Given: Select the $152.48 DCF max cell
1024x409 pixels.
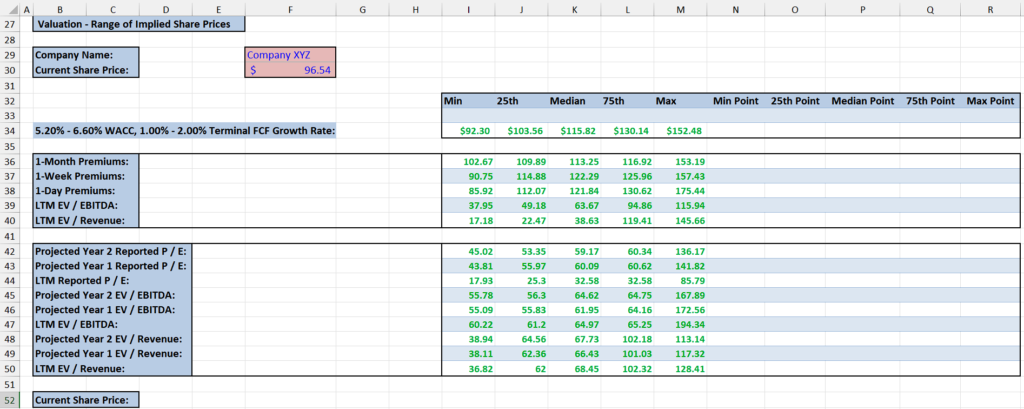Looking at the screenshot, I should pyautogui.click(x=680, y=131).
